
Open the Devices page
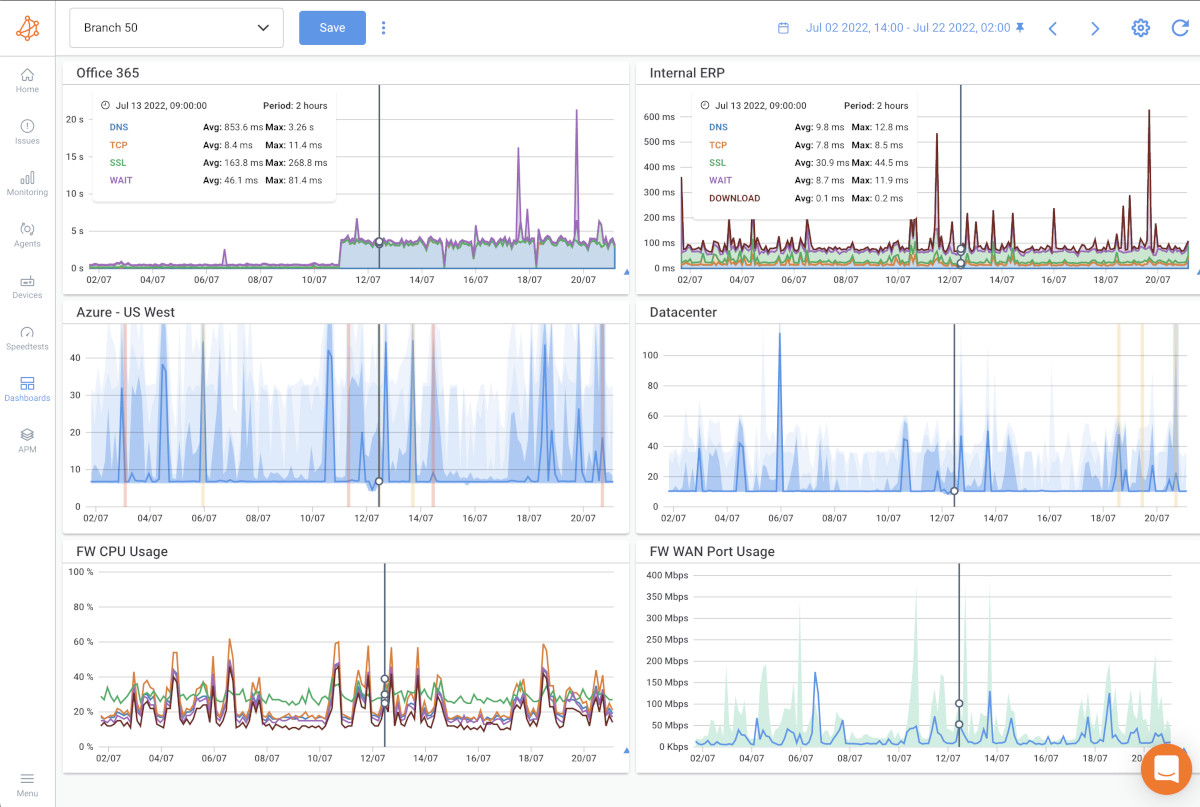coord(27,287)
